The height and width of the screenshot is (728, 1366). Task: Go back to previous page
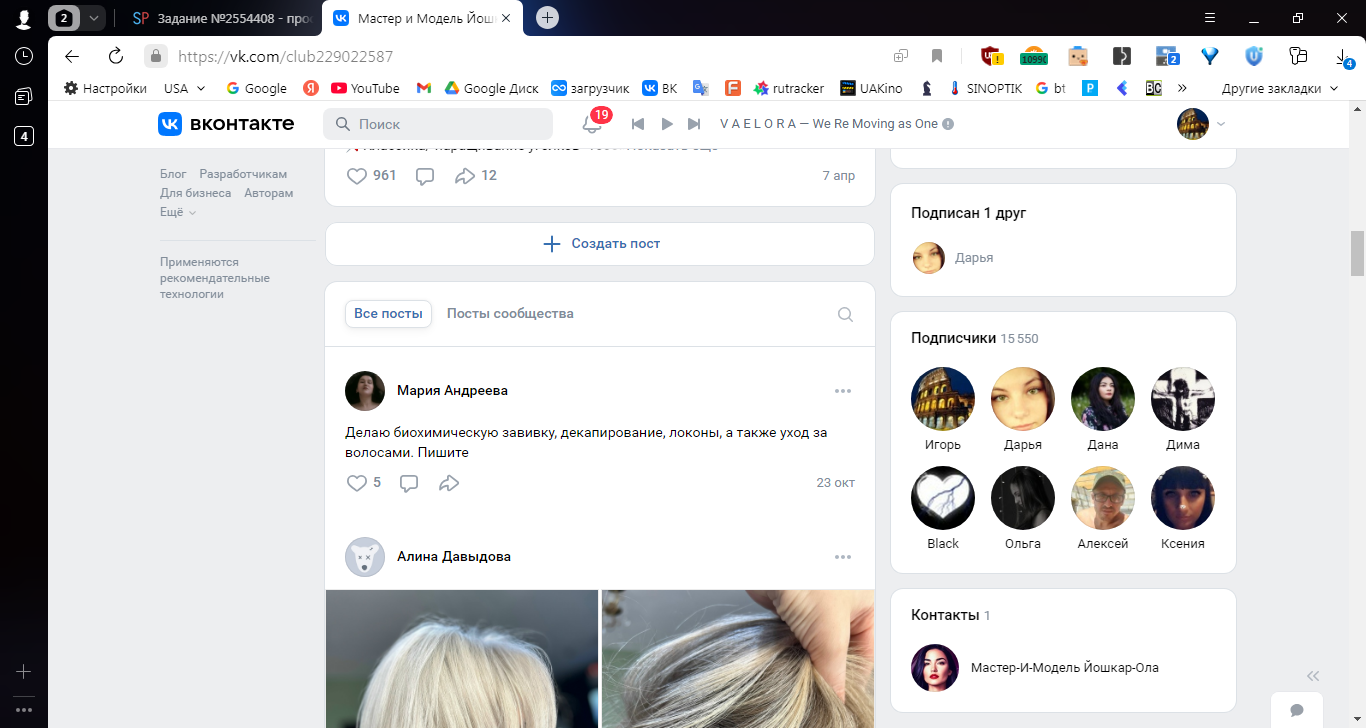72,56
